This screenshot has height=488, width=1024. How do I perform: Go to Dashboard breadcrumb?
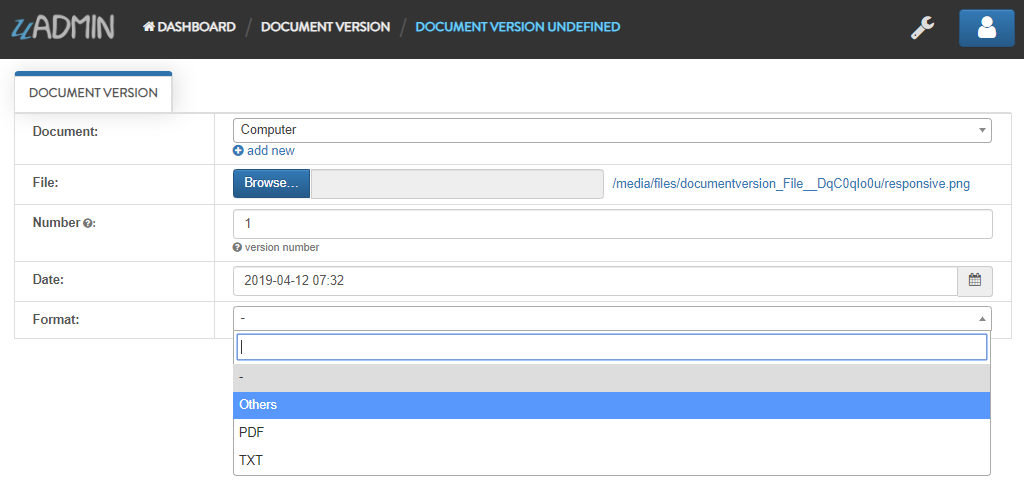tap(189, 27)
